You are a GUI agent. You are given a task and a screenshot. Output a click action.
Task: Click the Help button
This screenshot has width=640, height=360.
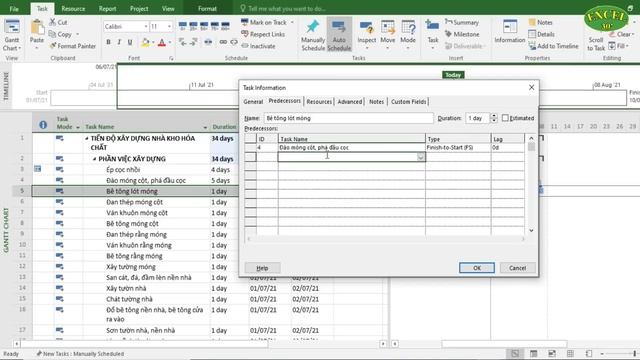262,268
